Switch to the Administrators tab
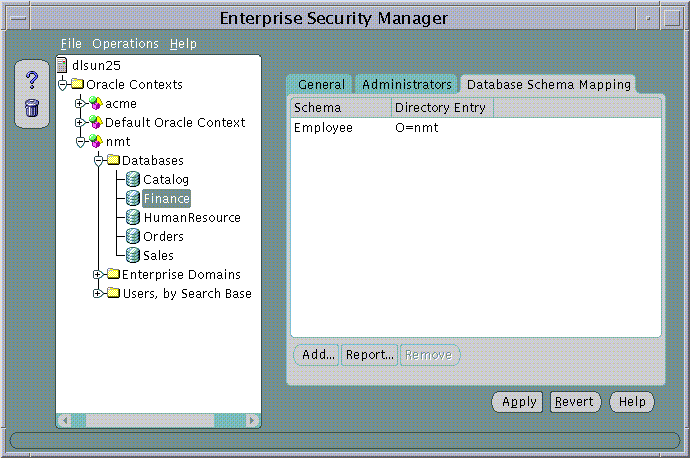This screenshot has width=690, height=458. [x=406, y=85]
